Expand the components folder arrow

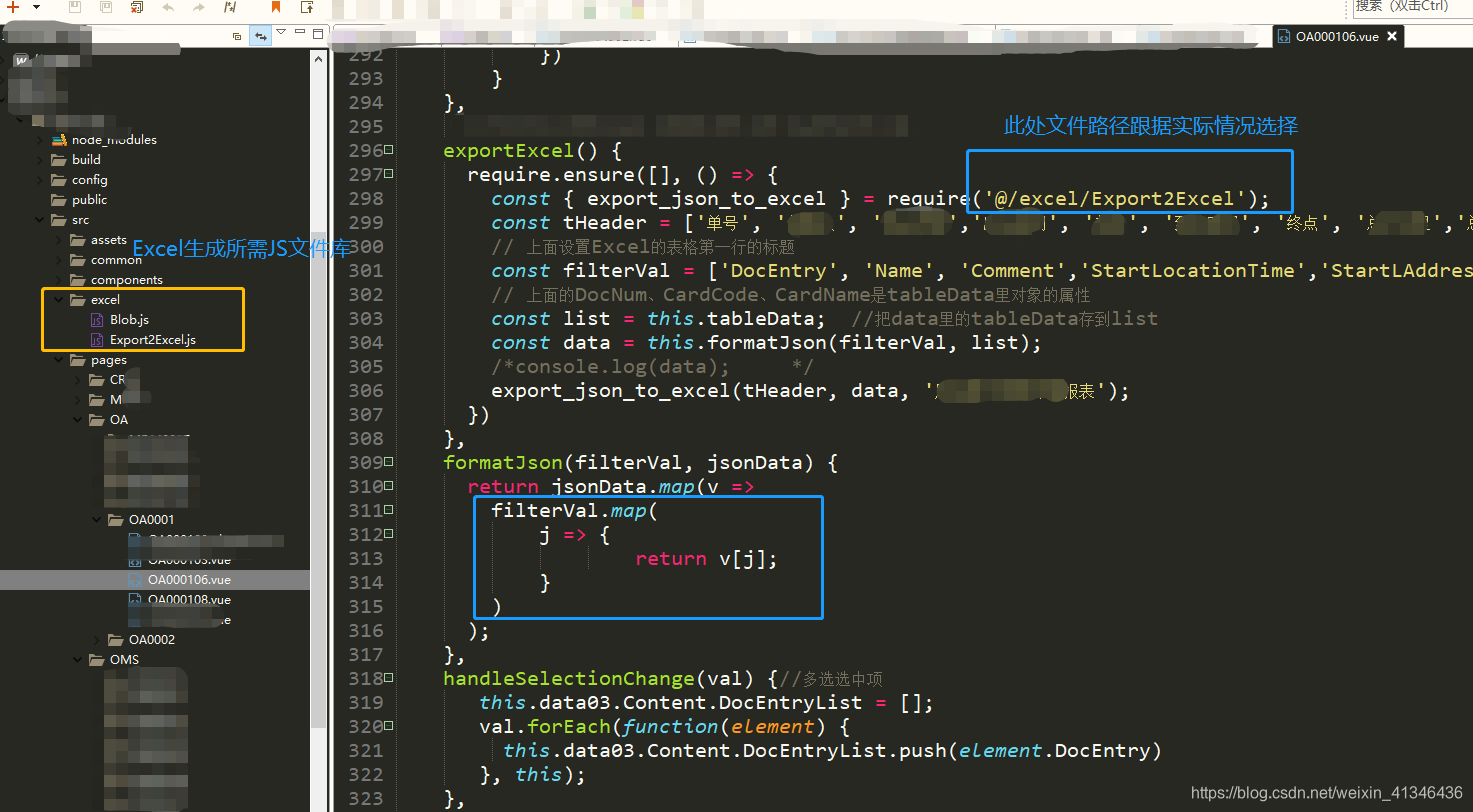coord(59,280)
